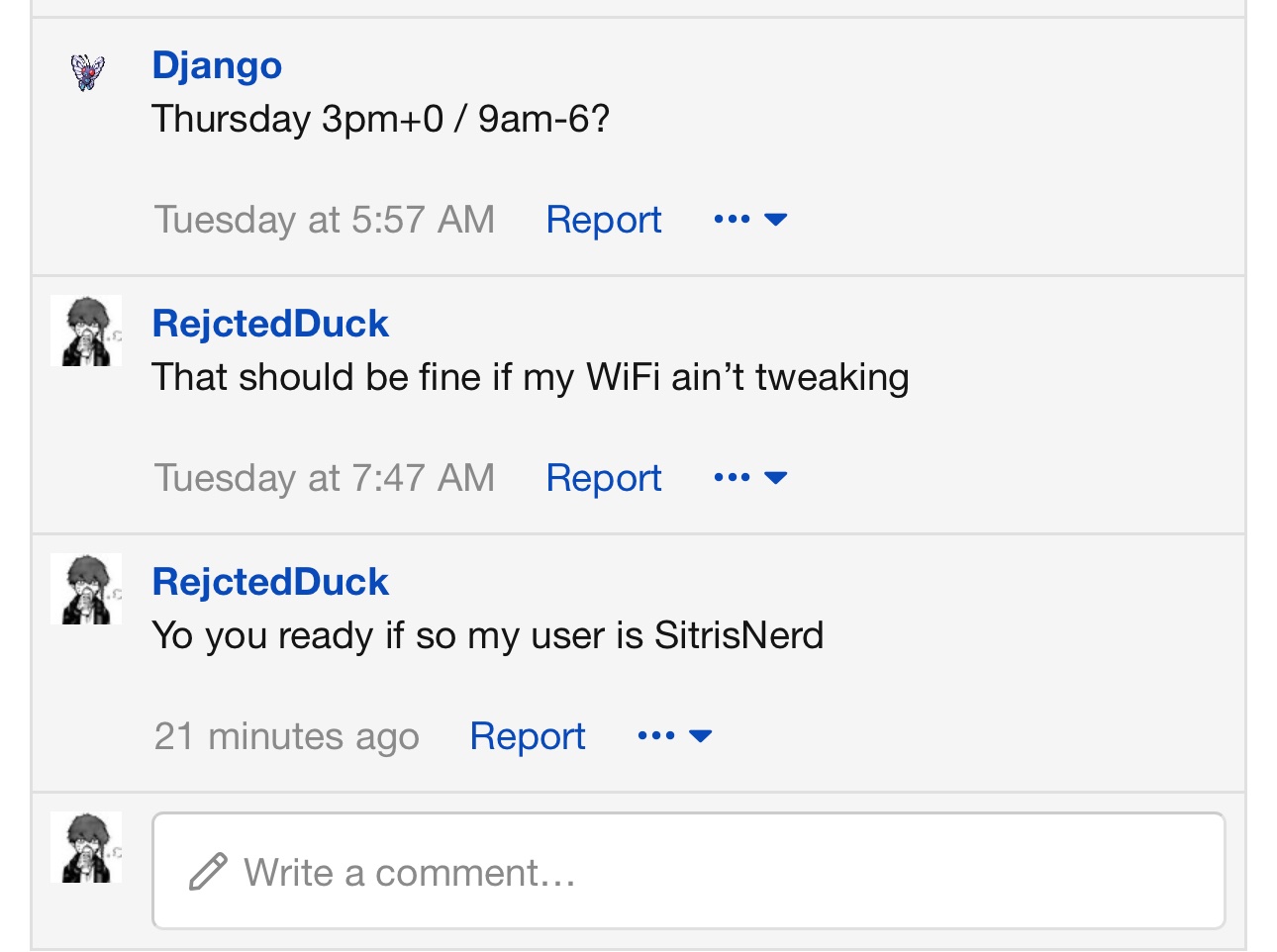The height and width of the screenshot is (952, 1277).
Task: Open RejctedDuck's profile from the SitrisNerd comment
Action: pos(270,582)
